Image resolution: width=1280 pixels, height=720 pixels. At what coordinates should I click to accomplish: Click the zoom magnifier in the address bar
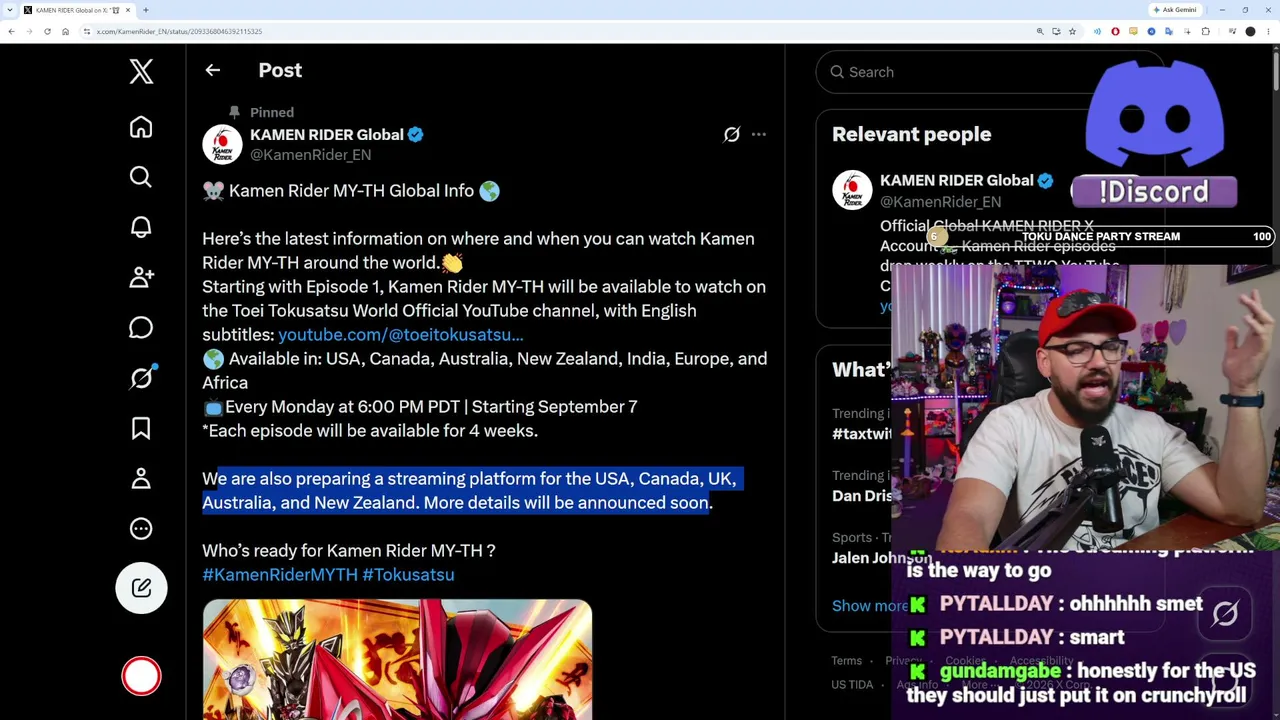1040,32
